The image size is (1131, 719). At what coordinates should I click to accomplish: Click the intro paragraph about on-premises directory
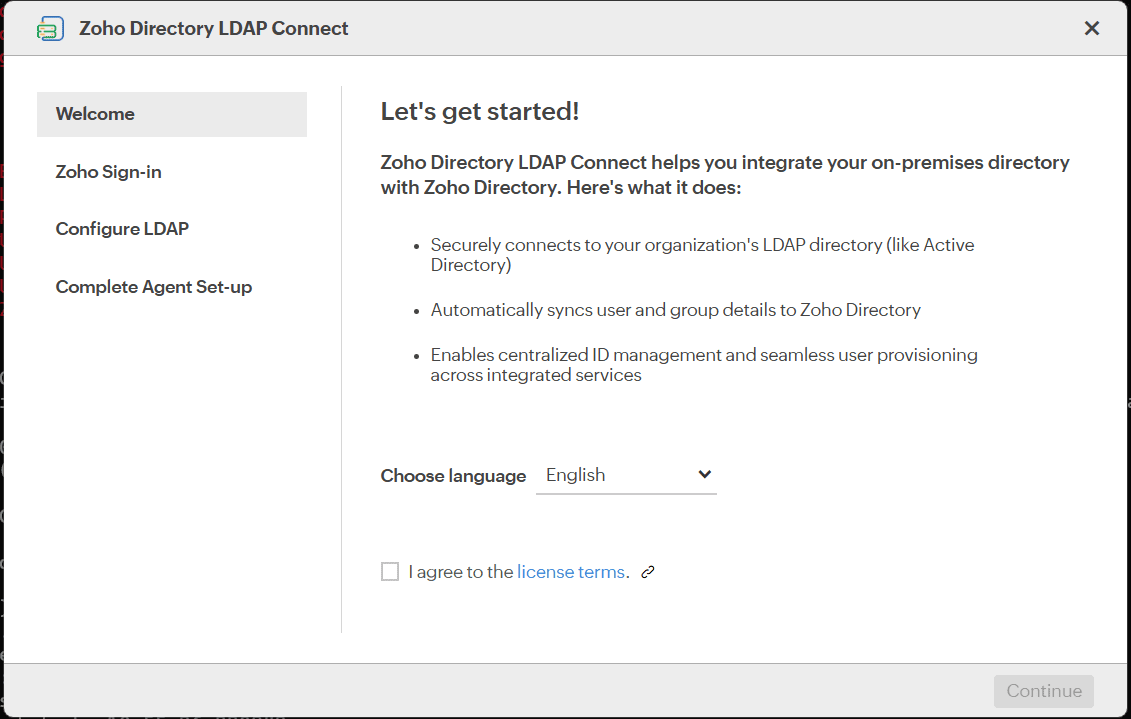[725, 175]
